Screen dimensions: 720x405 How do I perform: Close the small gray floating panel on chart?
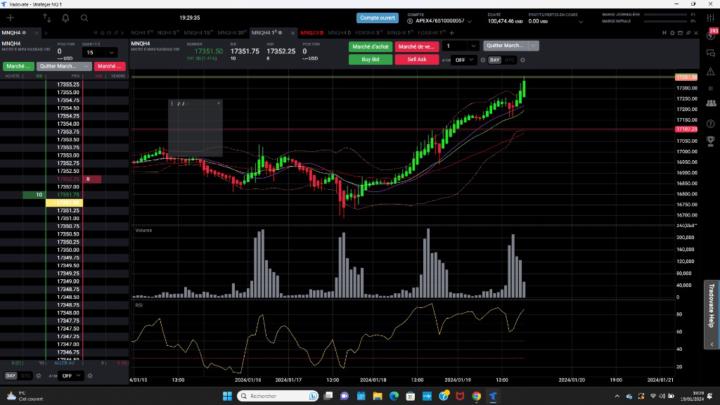pos(219,103)
